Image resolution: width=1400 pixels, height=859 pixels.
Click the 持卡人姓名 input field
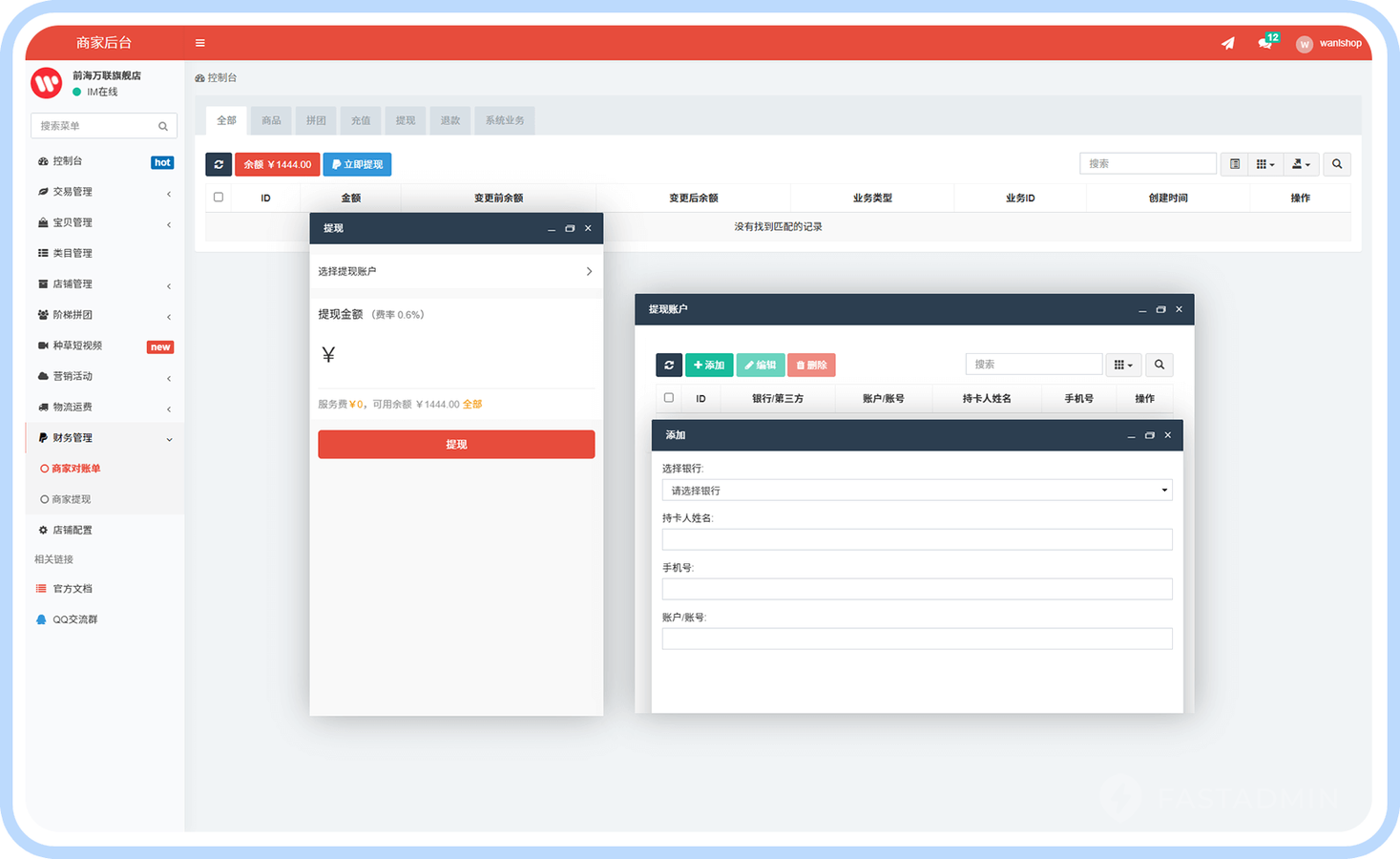coord(916,540)
